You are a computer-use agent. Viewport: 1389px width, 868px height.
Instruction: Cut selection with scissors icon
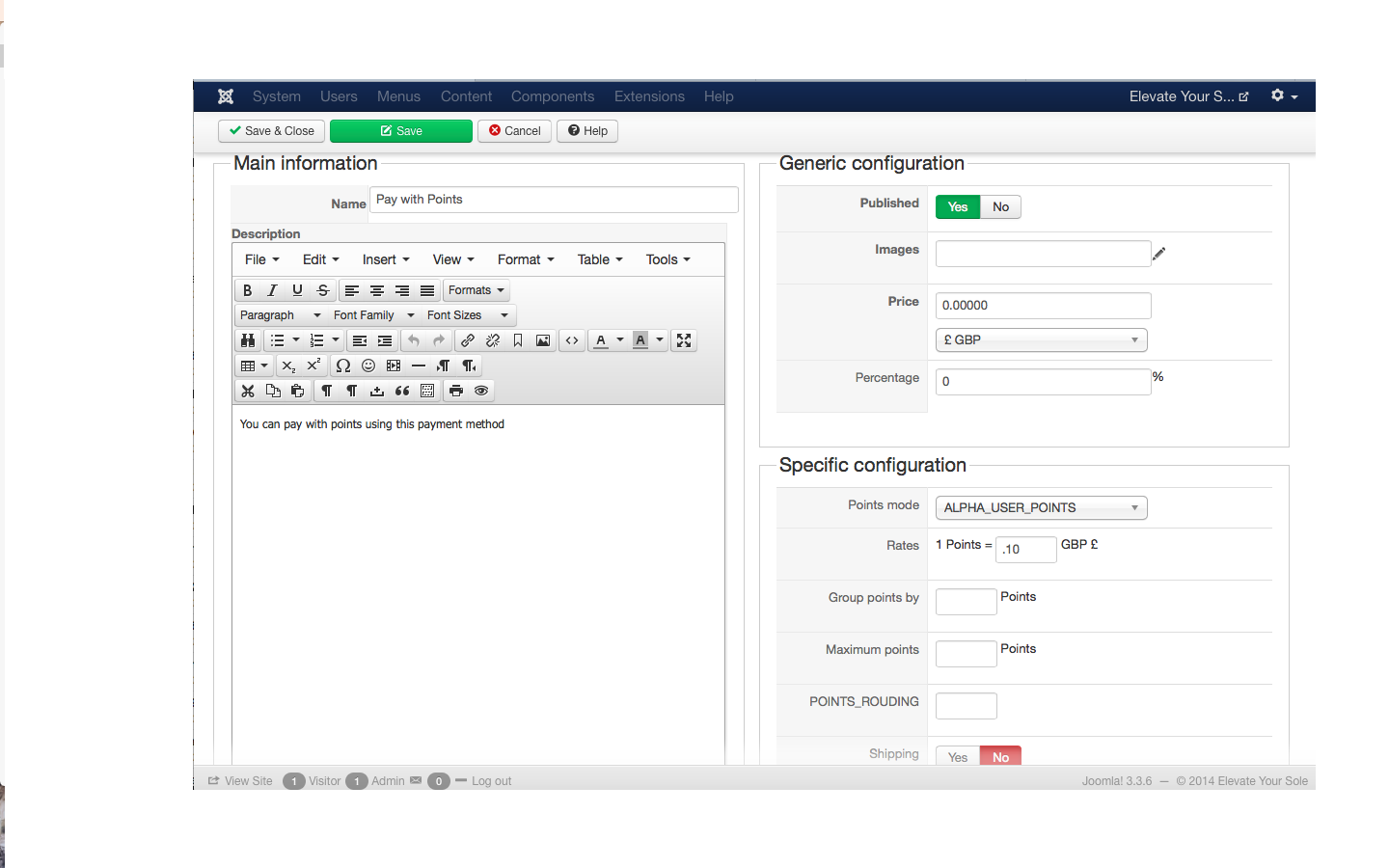point(248,391)
